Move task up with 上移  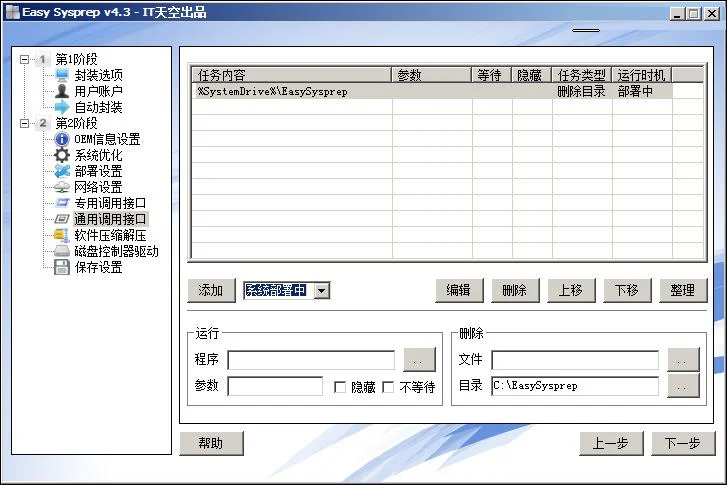(571, 290)
